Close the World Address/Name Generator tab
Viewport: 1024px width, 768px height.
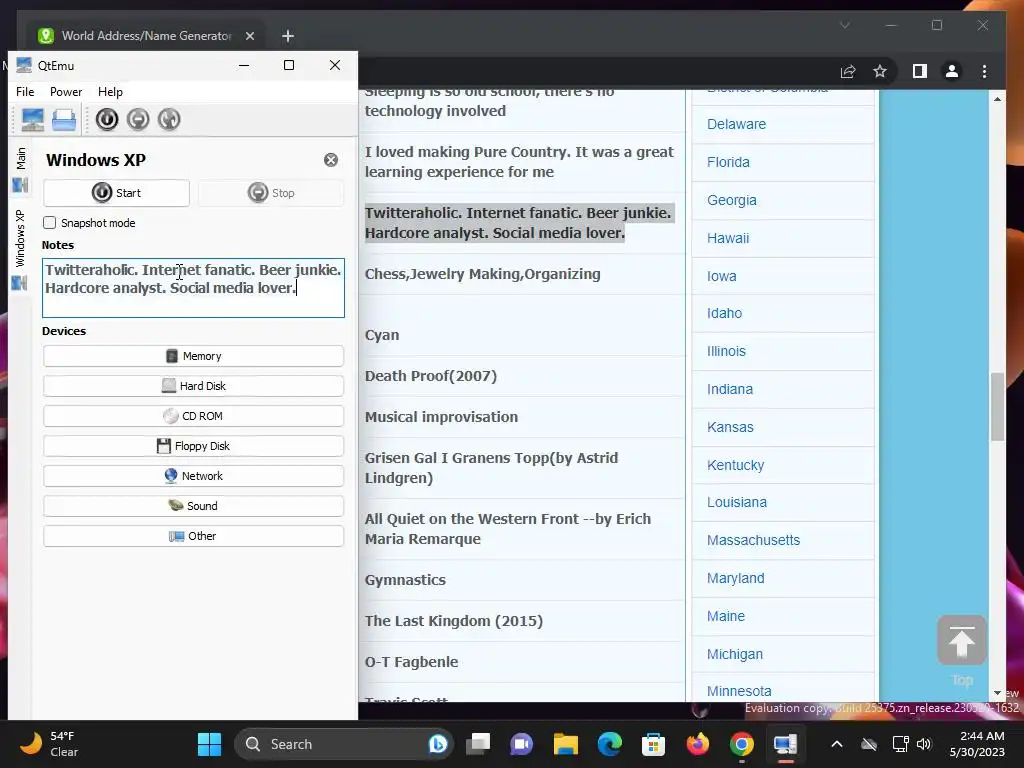pos(250,36)
